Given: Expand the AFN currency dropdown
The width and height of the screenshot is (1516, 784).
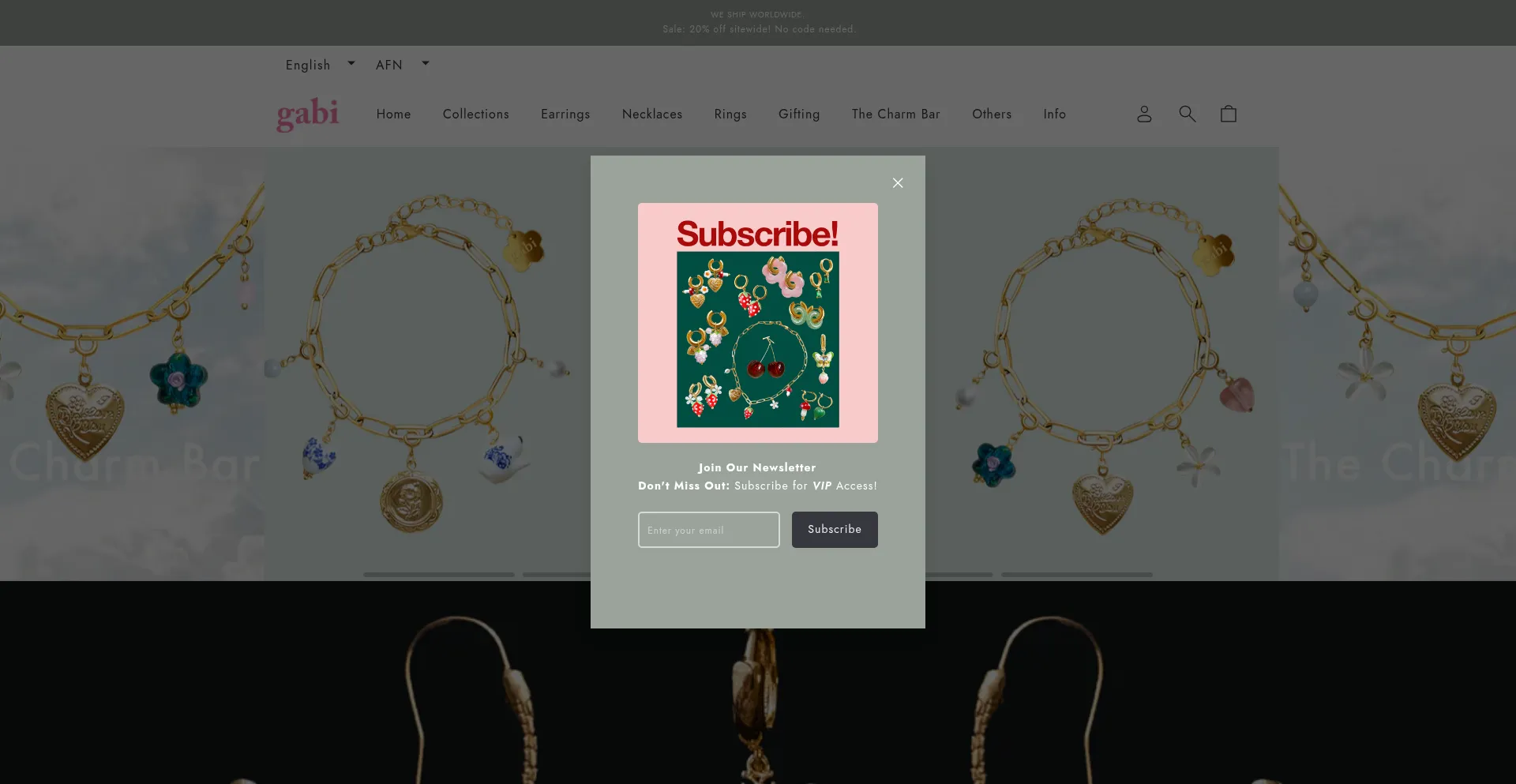Looking at the screenshot, I should tap(403, 65).
